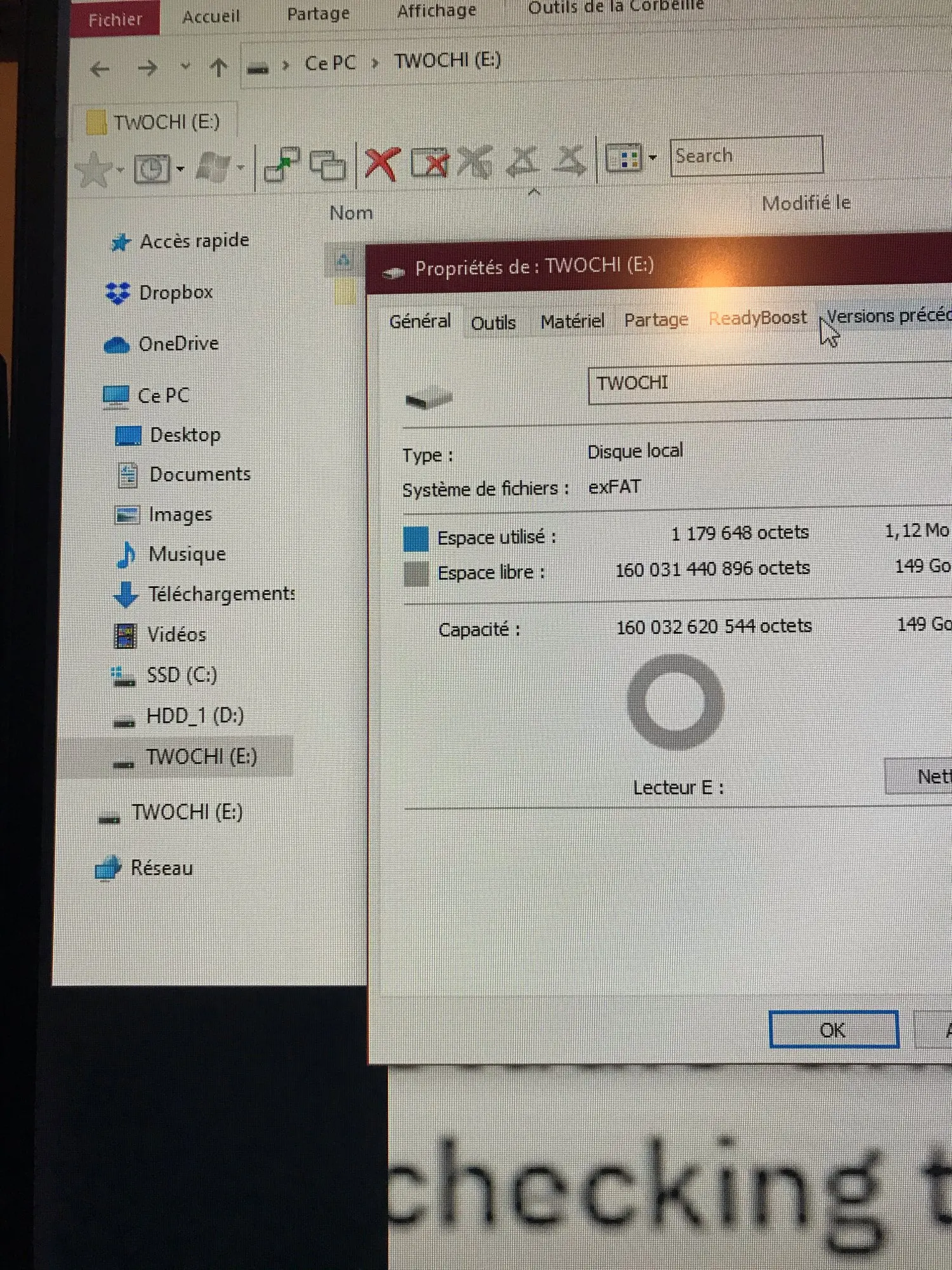
Task: Click Ce PC in the address bar
Action: 331,63
